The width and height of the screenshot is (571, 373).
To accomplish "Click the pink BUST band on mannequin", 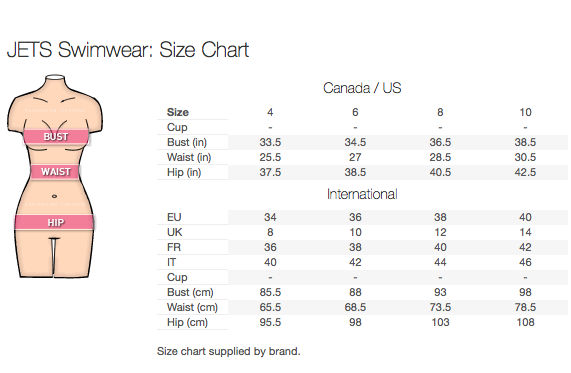I will (56, 137).
